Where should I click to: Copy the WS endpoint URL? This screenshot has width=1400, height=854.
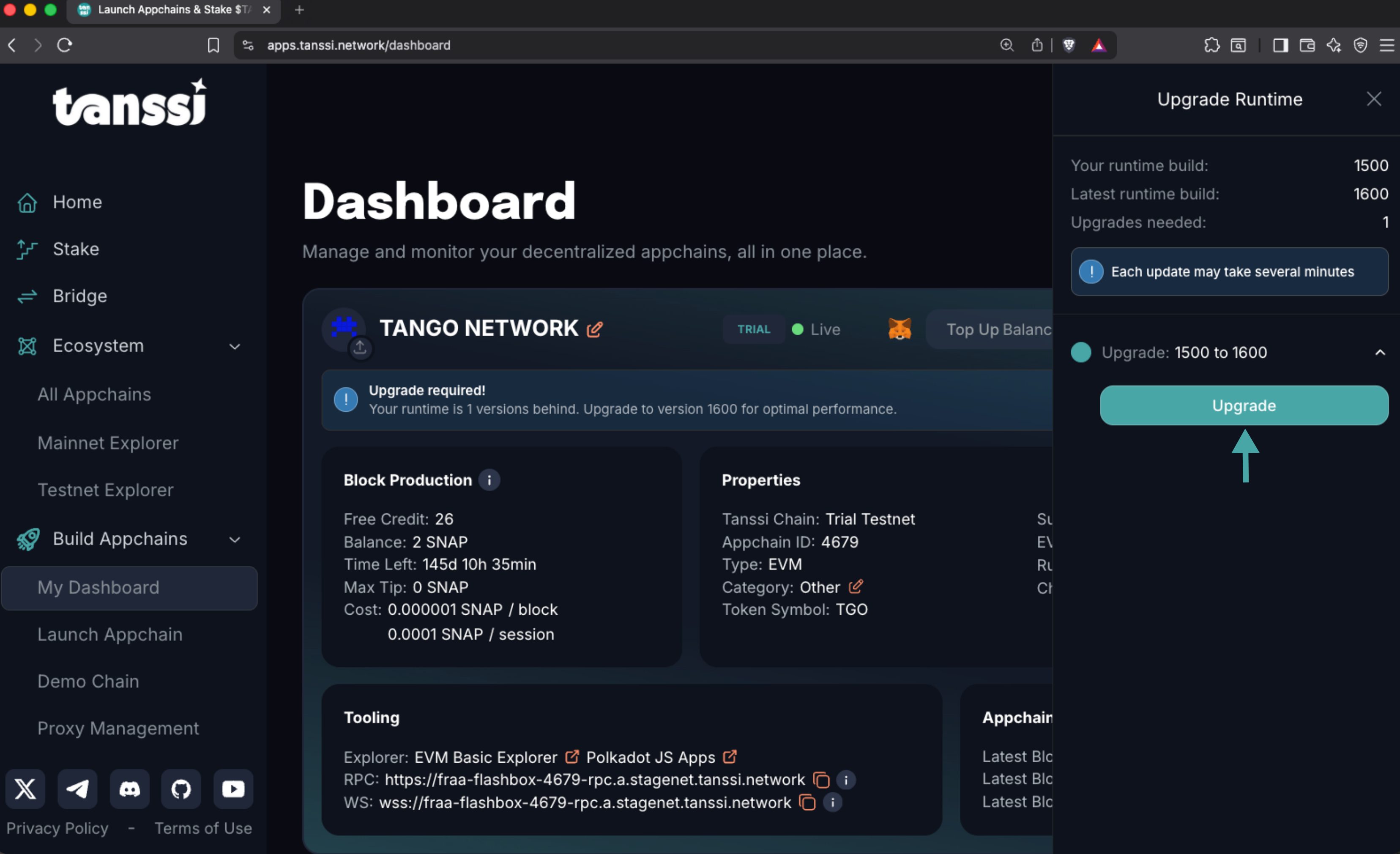[807, 802]
